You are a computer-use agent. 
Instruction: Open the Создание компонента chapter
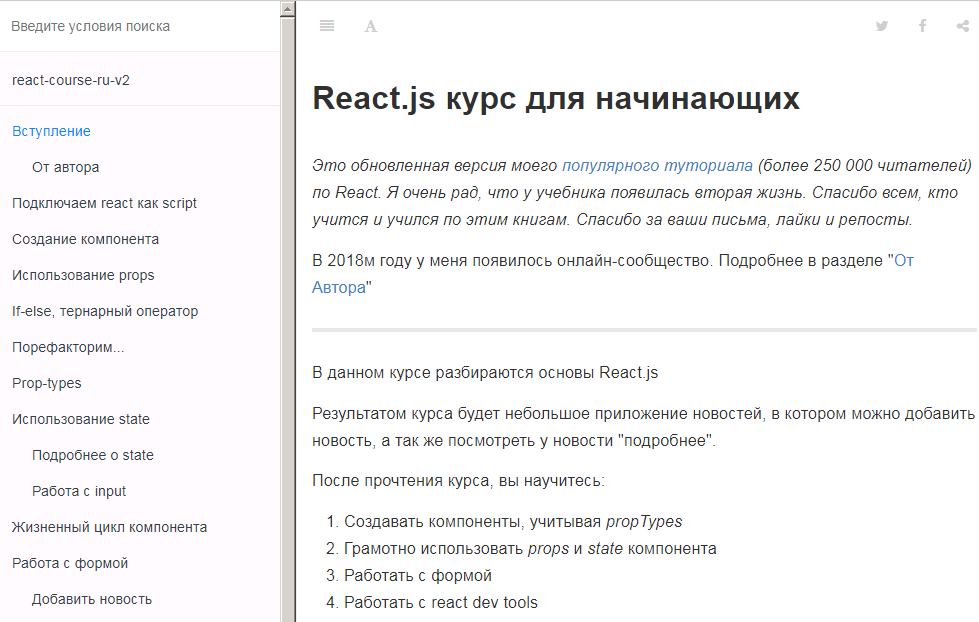coord(86,239)
